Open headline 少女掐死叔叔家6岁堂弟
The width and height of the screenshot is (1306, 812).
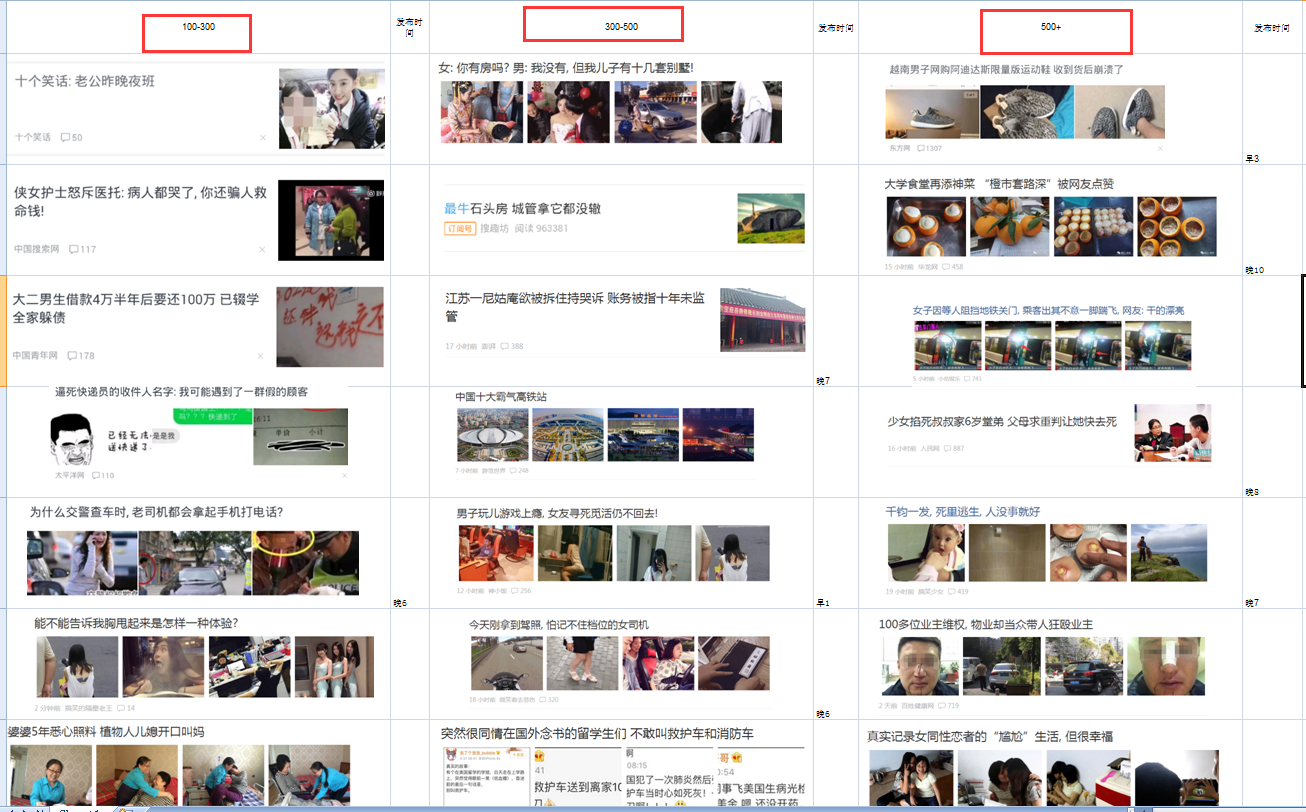[x=1002, y=422]
